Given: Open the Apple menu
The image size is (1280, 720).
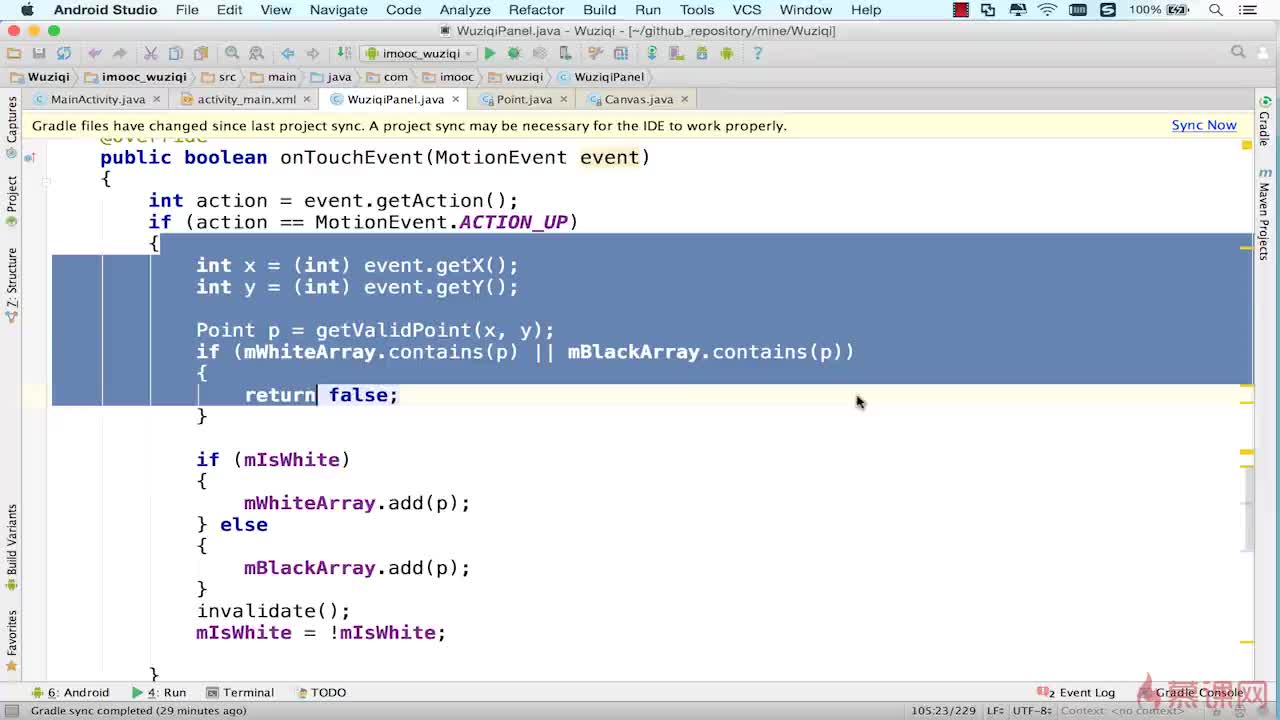Looking at the screenshot, I should pos(27,10).
